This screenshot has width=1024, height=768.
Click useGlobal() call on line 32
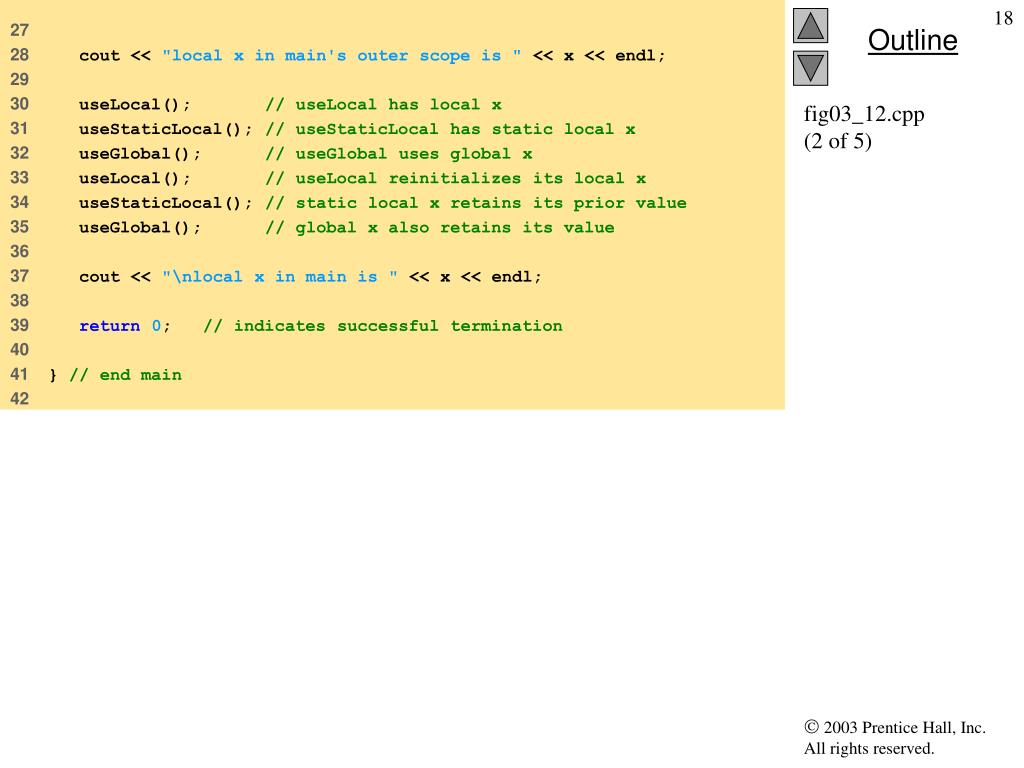[140, 154]
